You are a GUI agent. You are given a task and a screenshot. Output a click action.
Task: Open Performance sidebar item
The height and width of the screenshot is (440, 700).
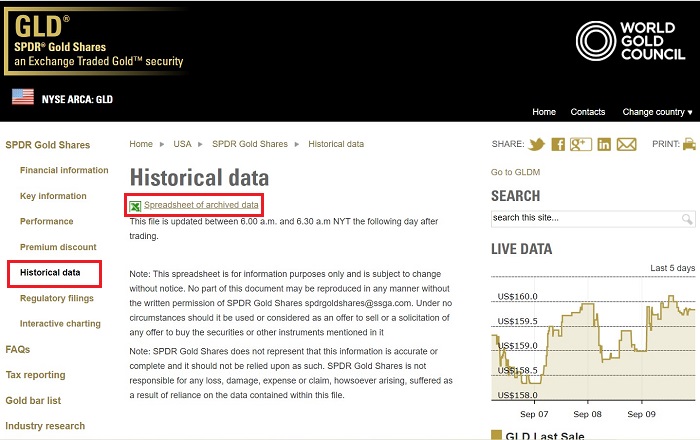[46, 221]
